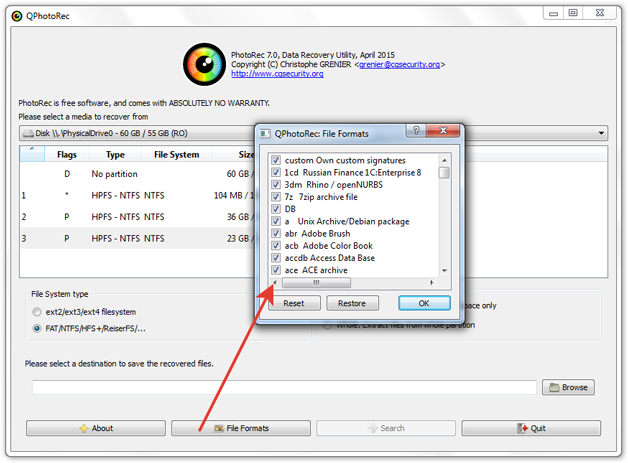Select partition 2 with 36 GB size
The height and width of the screenshot is (463, 628).
(138, 217)
